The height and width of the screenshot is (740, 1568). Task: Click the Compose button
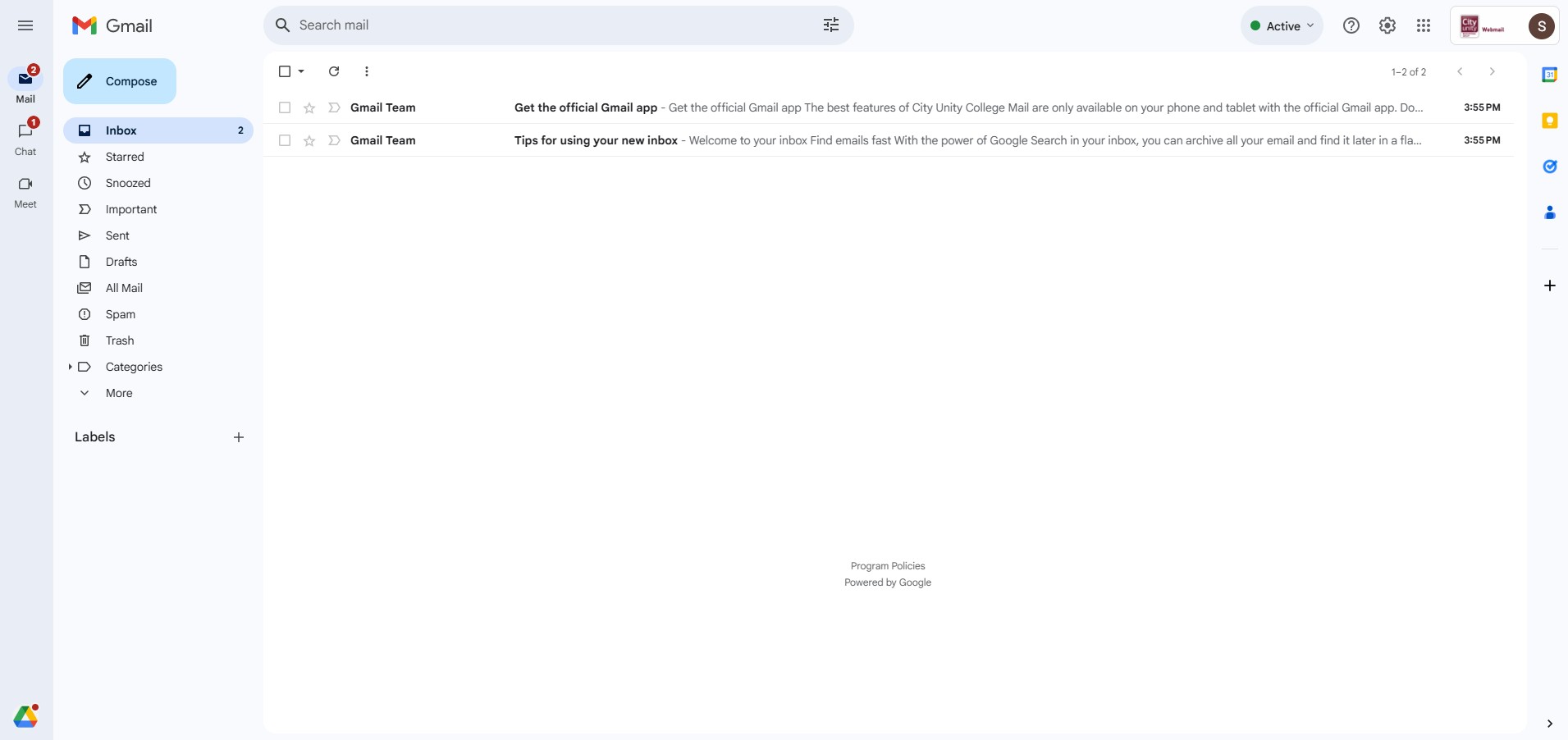click(120, 81)
